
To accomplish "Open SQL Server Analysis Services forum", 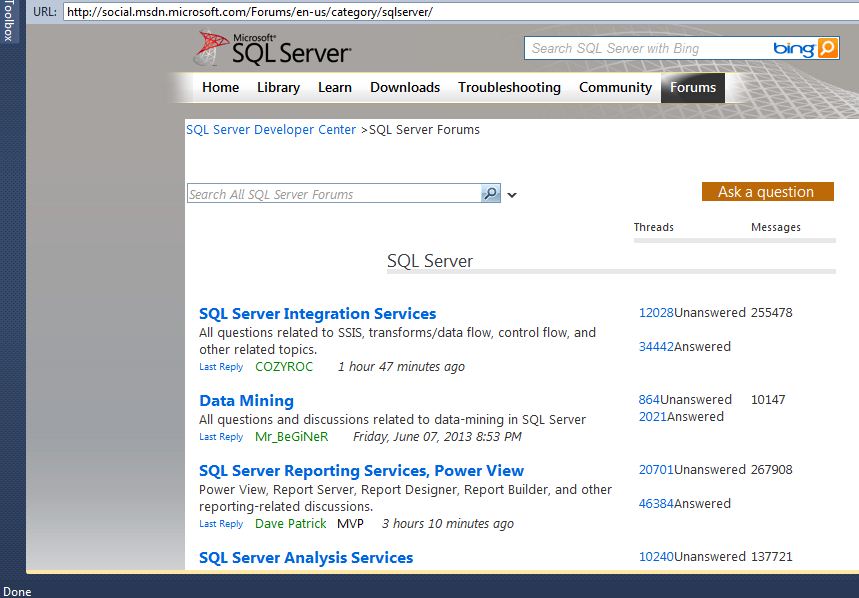I will click(306, 557).
